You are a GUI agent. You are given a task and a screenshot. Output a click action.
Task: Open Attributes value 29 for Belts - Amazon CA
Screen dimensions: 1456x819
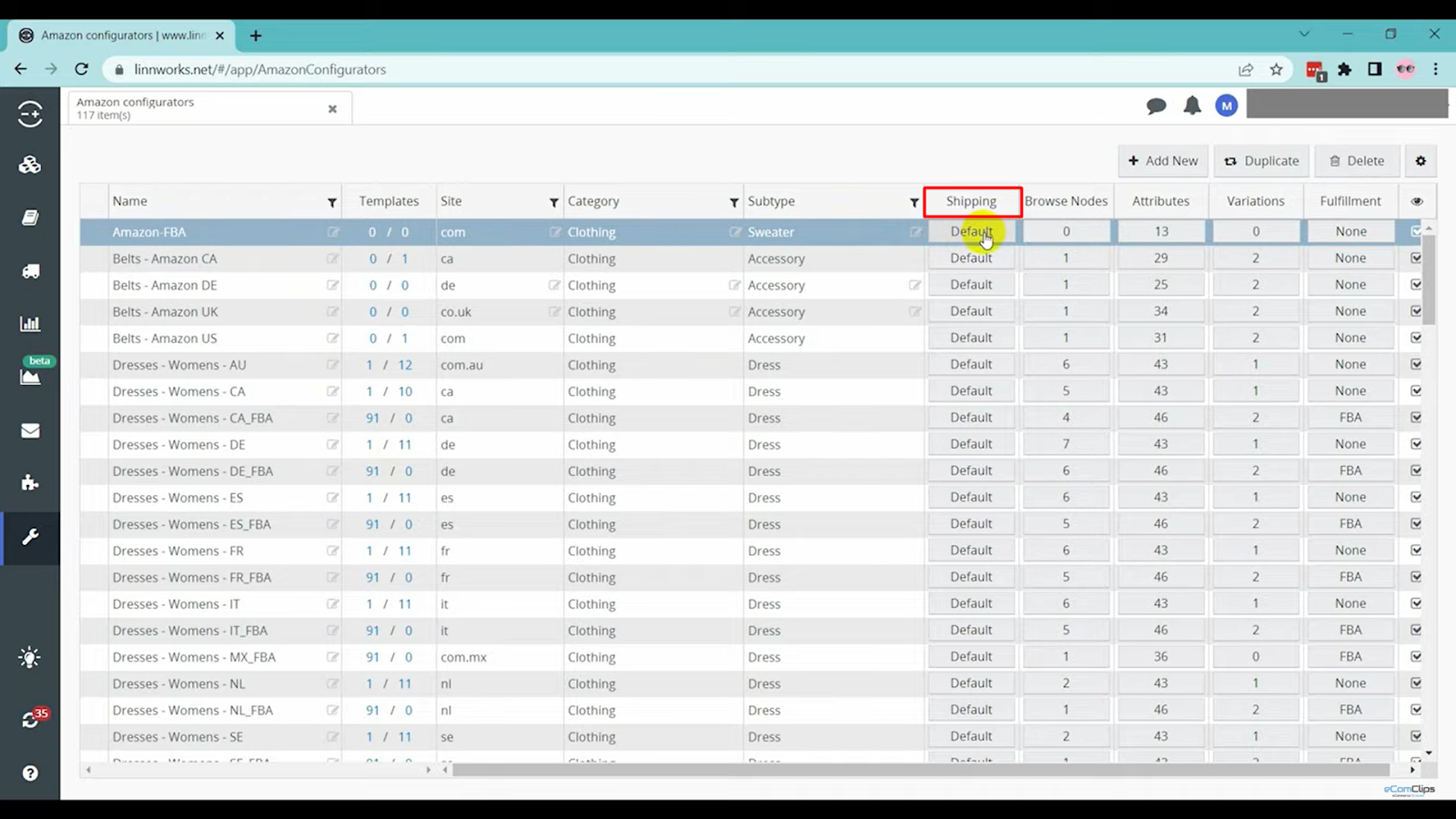pyautogui.click(x=1161, y=258)
